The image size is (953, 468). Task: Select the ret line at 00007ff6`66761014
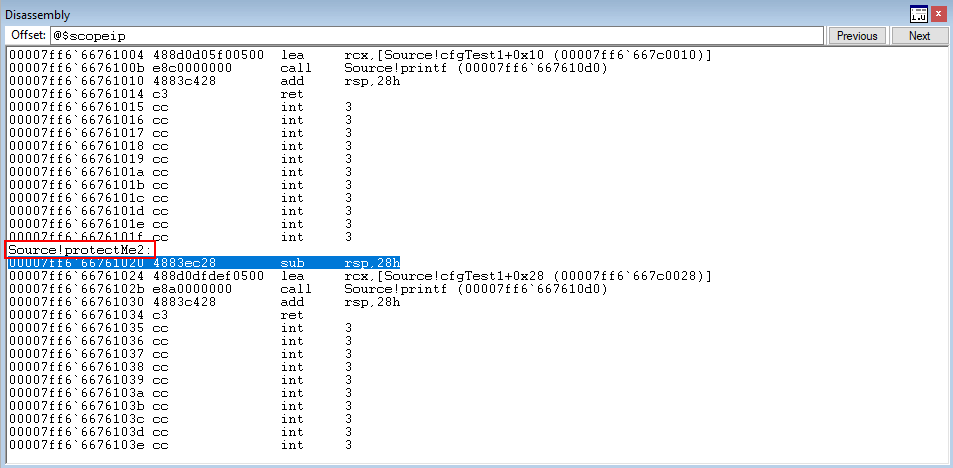tap(156, 94)
